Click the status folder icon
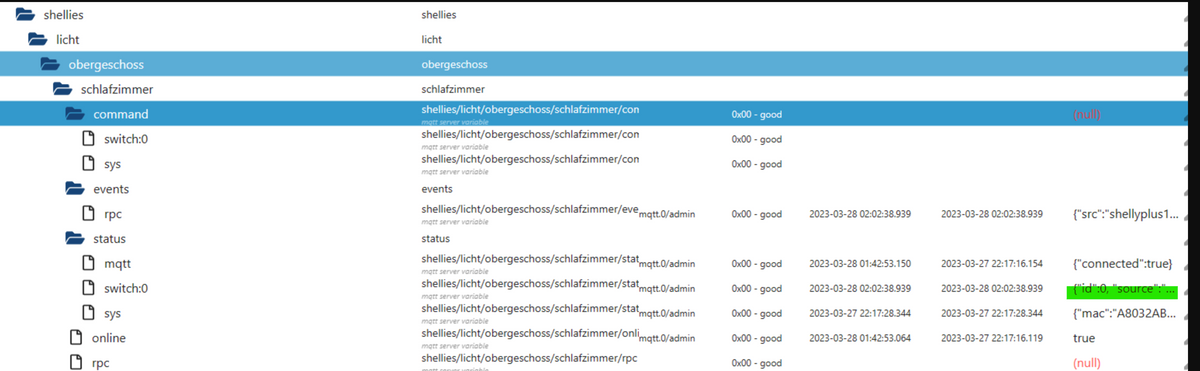The image size is (1200, 371). pyautogui.click(x=74, y=238)
